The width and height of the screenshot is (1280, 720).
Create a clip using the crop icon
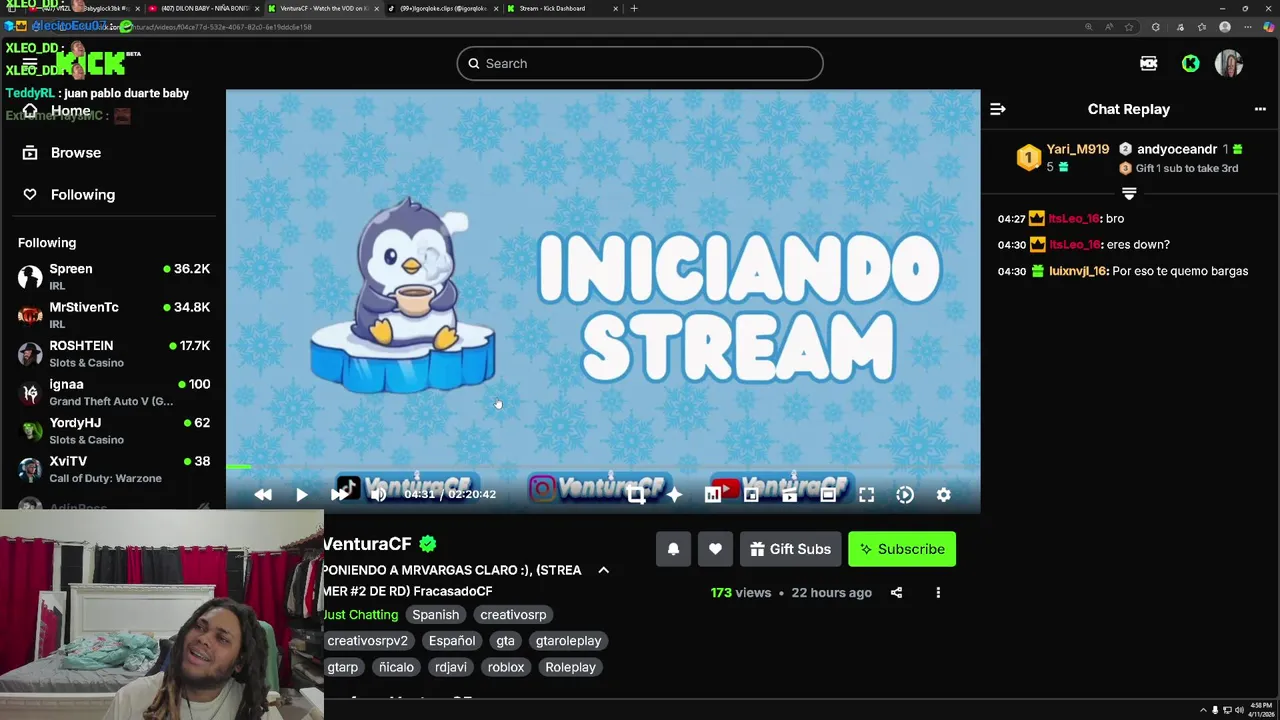[636, 494]
